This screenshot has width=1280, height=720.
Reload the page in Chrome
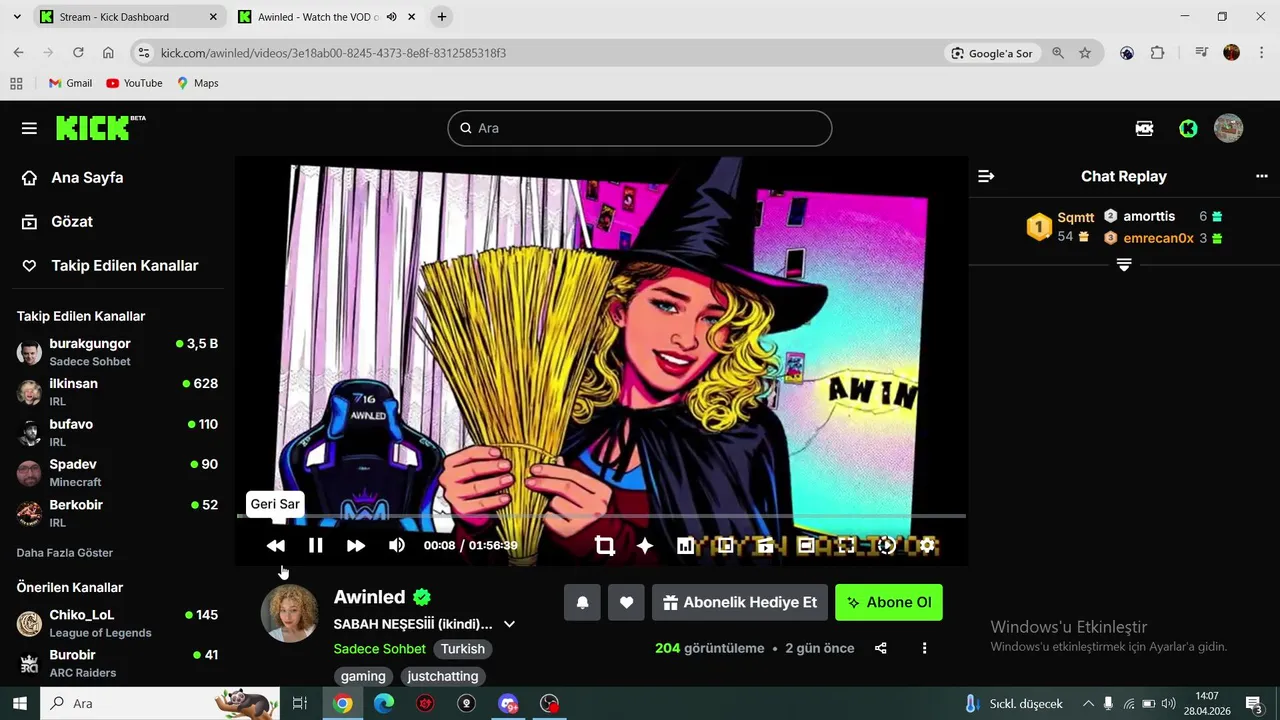click(78, 53)
